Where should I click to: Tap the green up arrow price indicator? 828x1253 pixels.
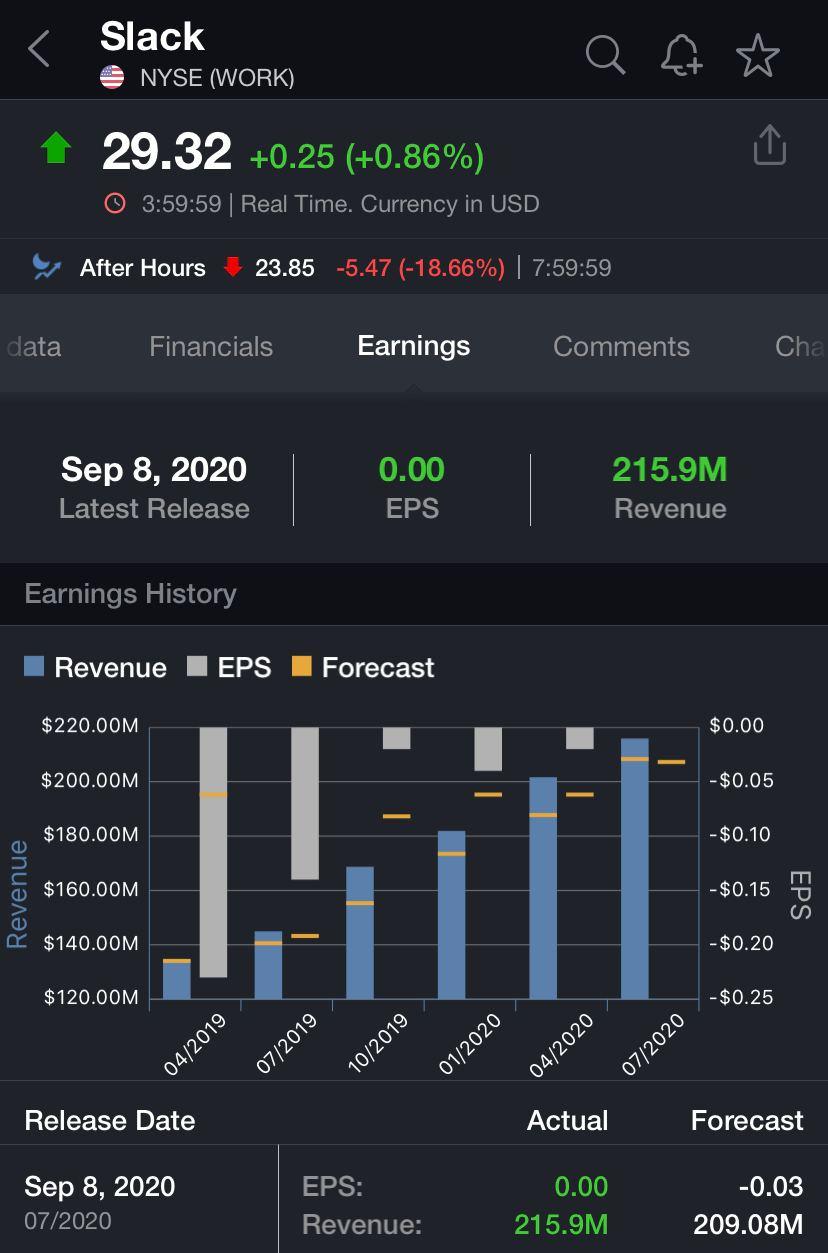coord(56,150)
